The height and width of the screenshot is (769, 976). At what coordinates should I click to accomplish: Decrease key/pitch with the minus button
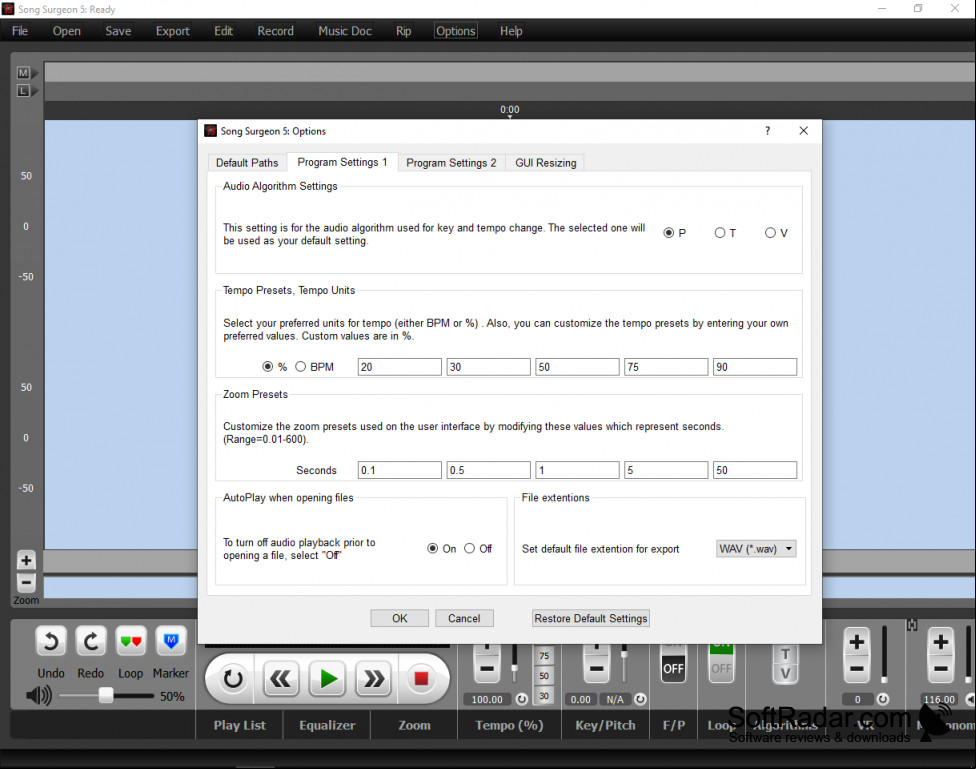pos(596,669)
